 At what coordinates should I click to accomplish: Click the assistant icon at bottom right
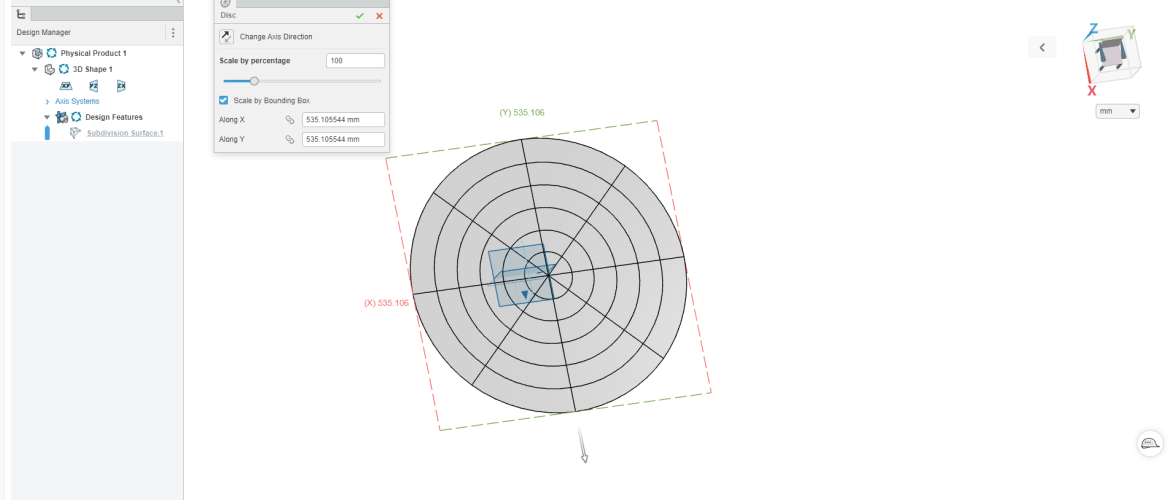point(1150,444)
